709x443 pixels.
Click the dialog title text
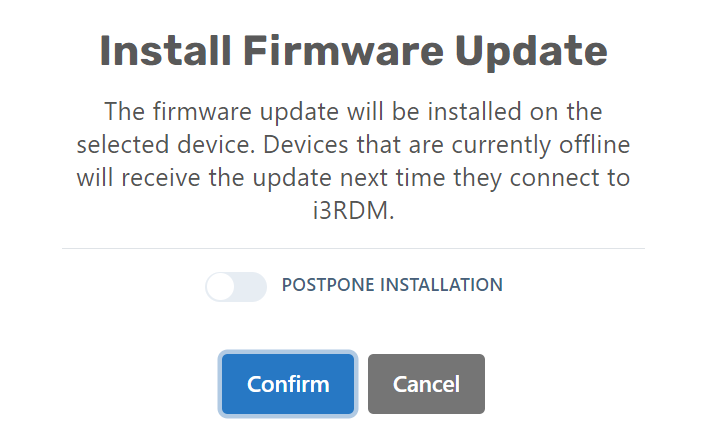tap(353, 51)
